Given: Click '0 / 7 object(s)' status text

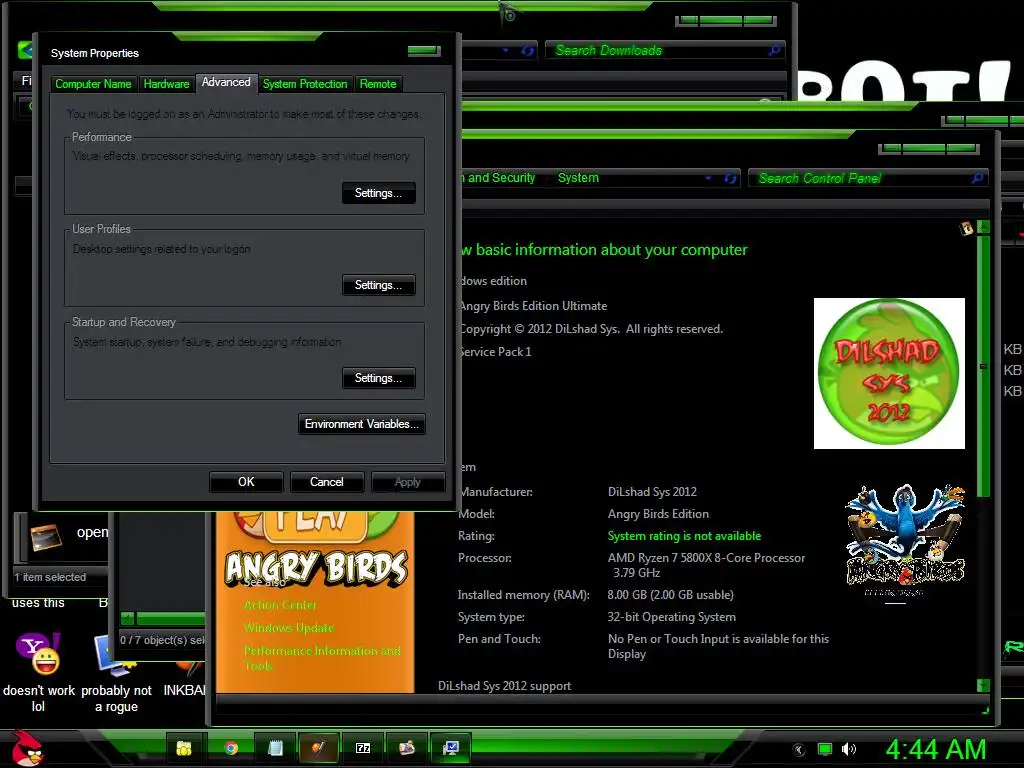Looking at the screenshot, I should point(162,640).
